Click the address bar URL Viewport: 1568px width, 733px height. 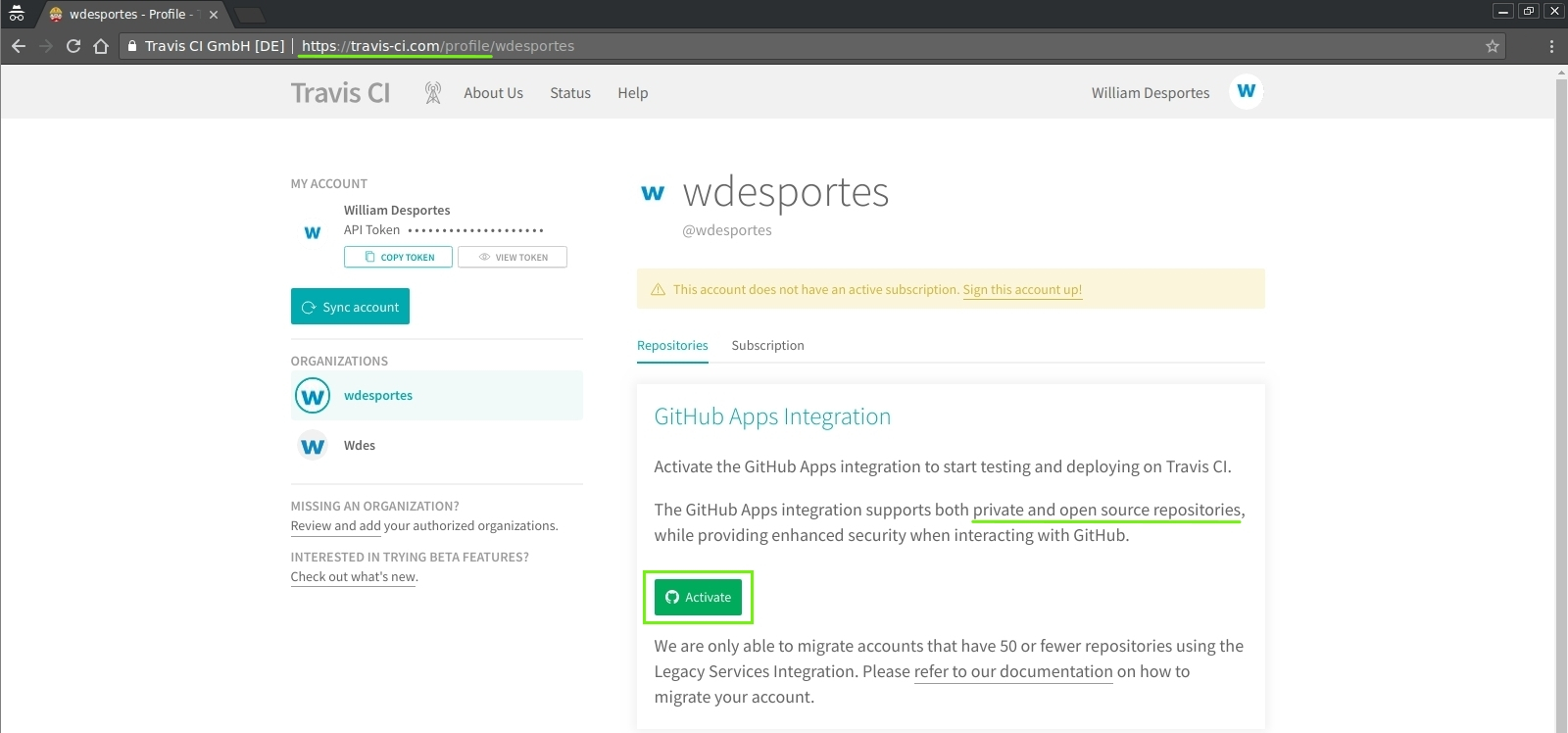tap(438, 46)
